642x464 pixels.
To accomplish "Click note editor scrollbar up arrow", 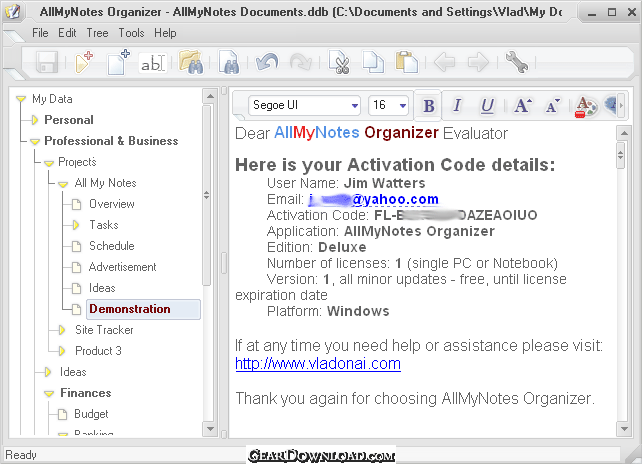I will click(x=624, y=133).
